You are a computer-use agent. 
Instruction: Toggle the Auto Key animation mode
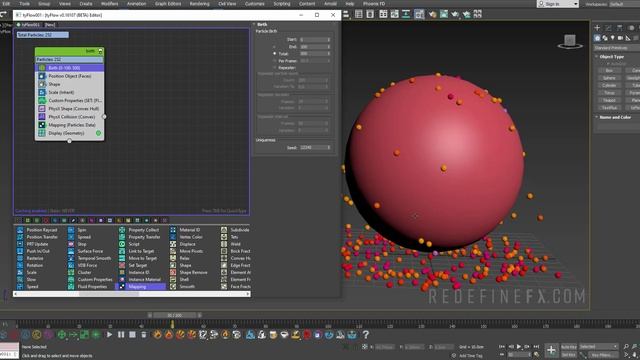569,347
